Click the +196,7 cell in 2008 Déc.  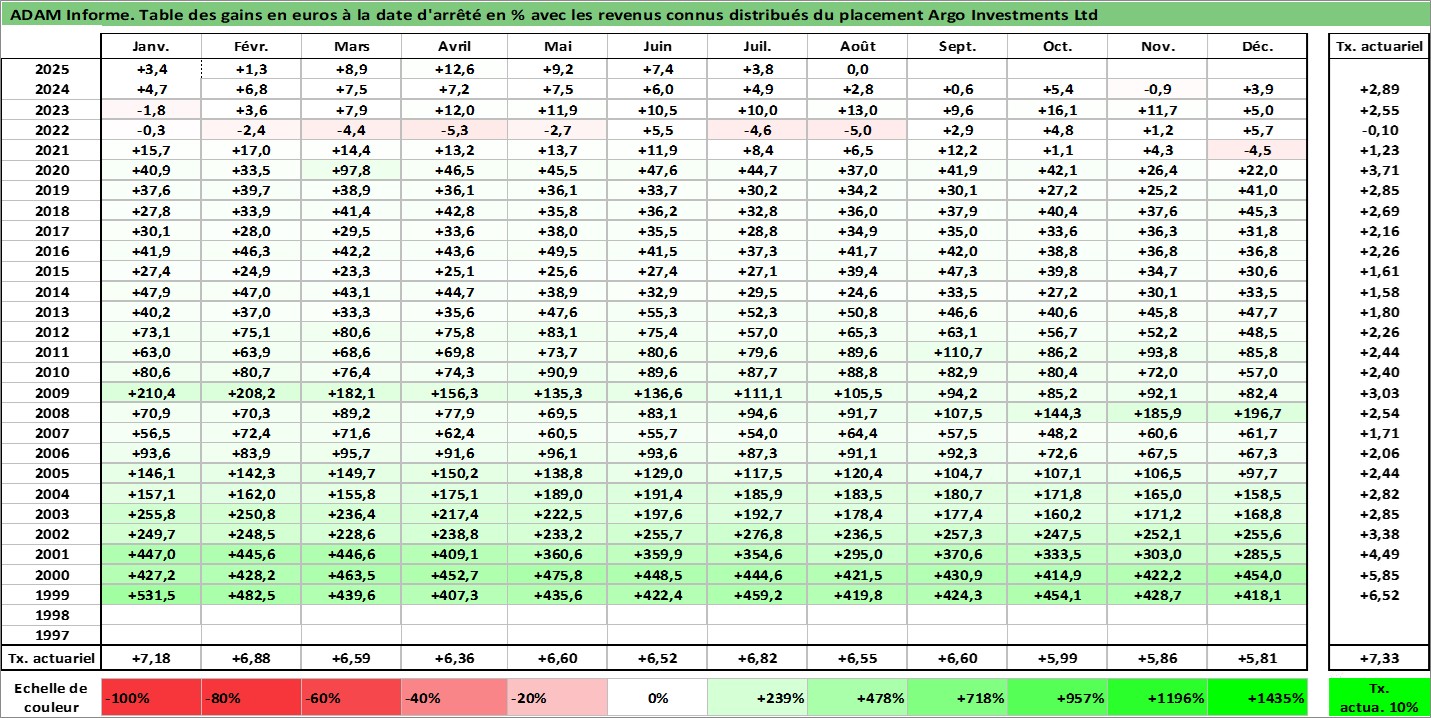pyautogui.click(x=1257, y=413)
